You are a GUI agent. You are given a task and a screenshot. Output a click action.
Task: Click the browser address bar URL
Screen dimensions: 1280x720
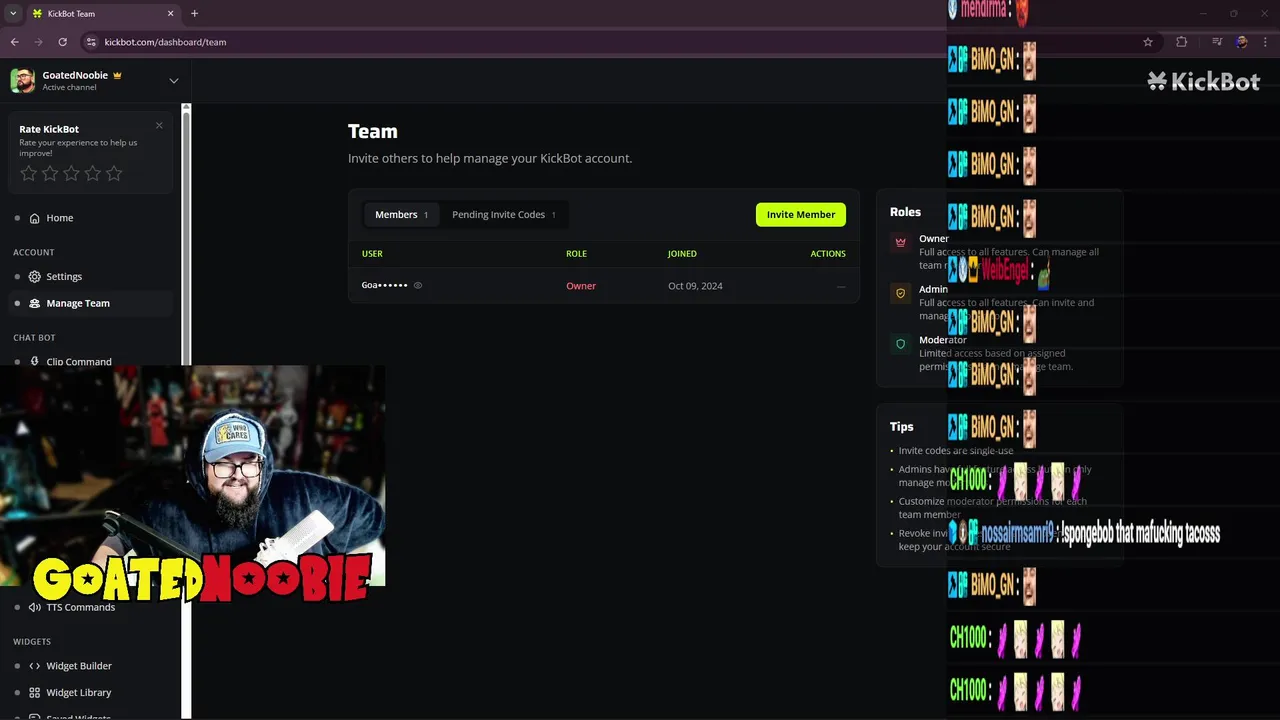point(165,42)
